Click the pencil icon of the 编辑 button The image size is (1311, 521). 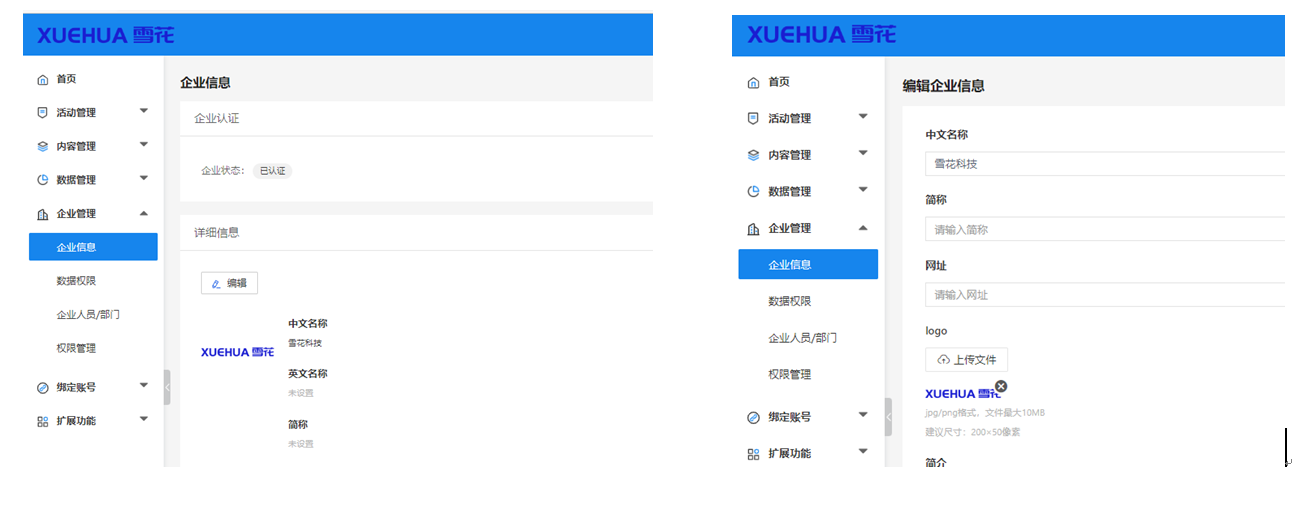[x=216, y=284]
